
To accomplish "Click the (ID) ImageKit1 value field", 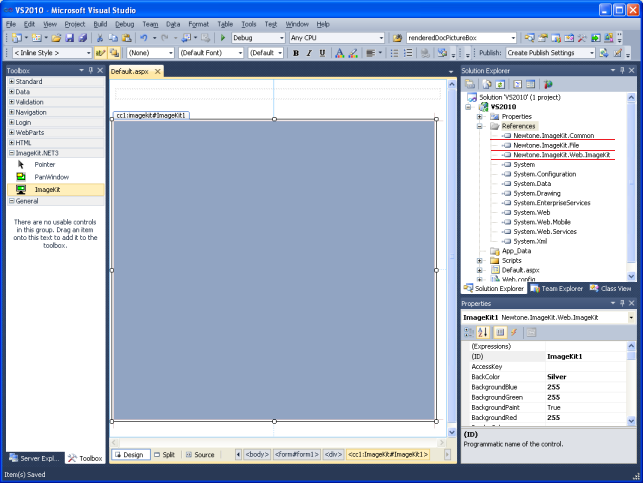I will coord(586,356).
